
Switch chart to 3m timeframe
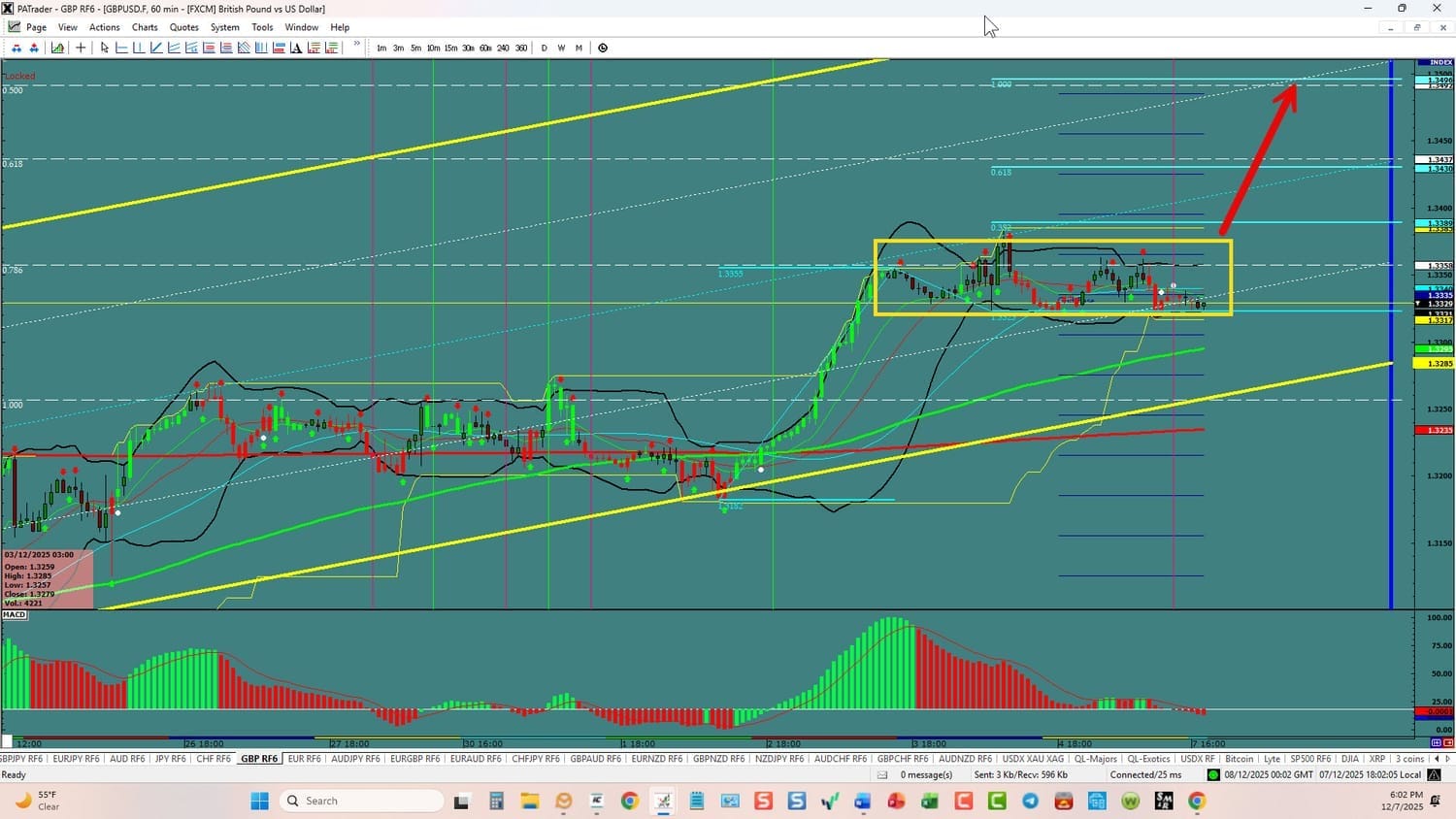tap(399, 48)
